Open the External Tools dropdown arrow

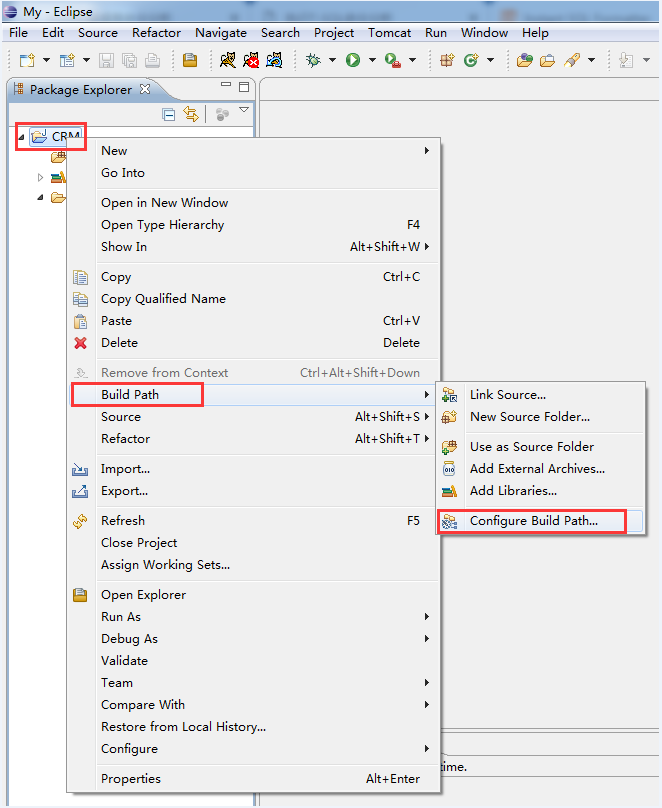click(x=413, y=60)
